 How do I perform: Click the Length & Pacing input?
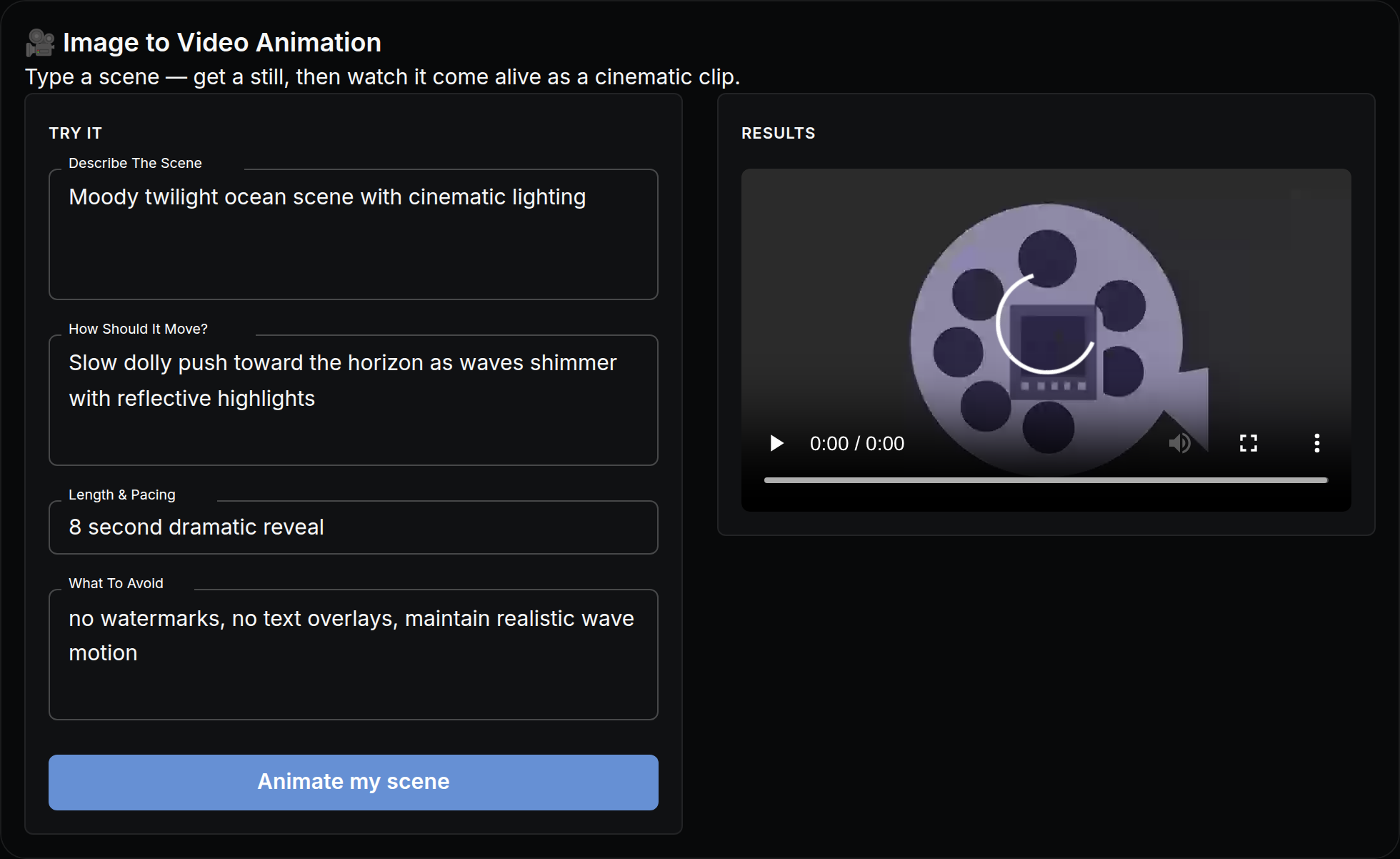pyautogui.click(x=354, y=527)
